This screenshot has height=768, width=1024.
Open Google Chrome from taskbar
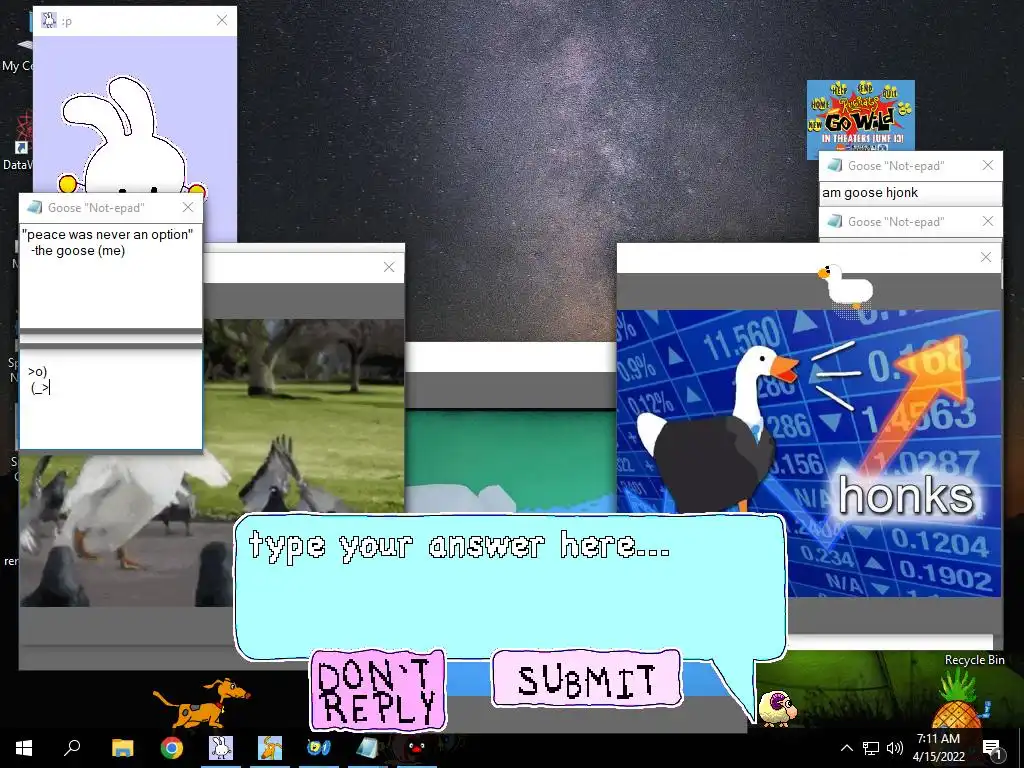172,748
